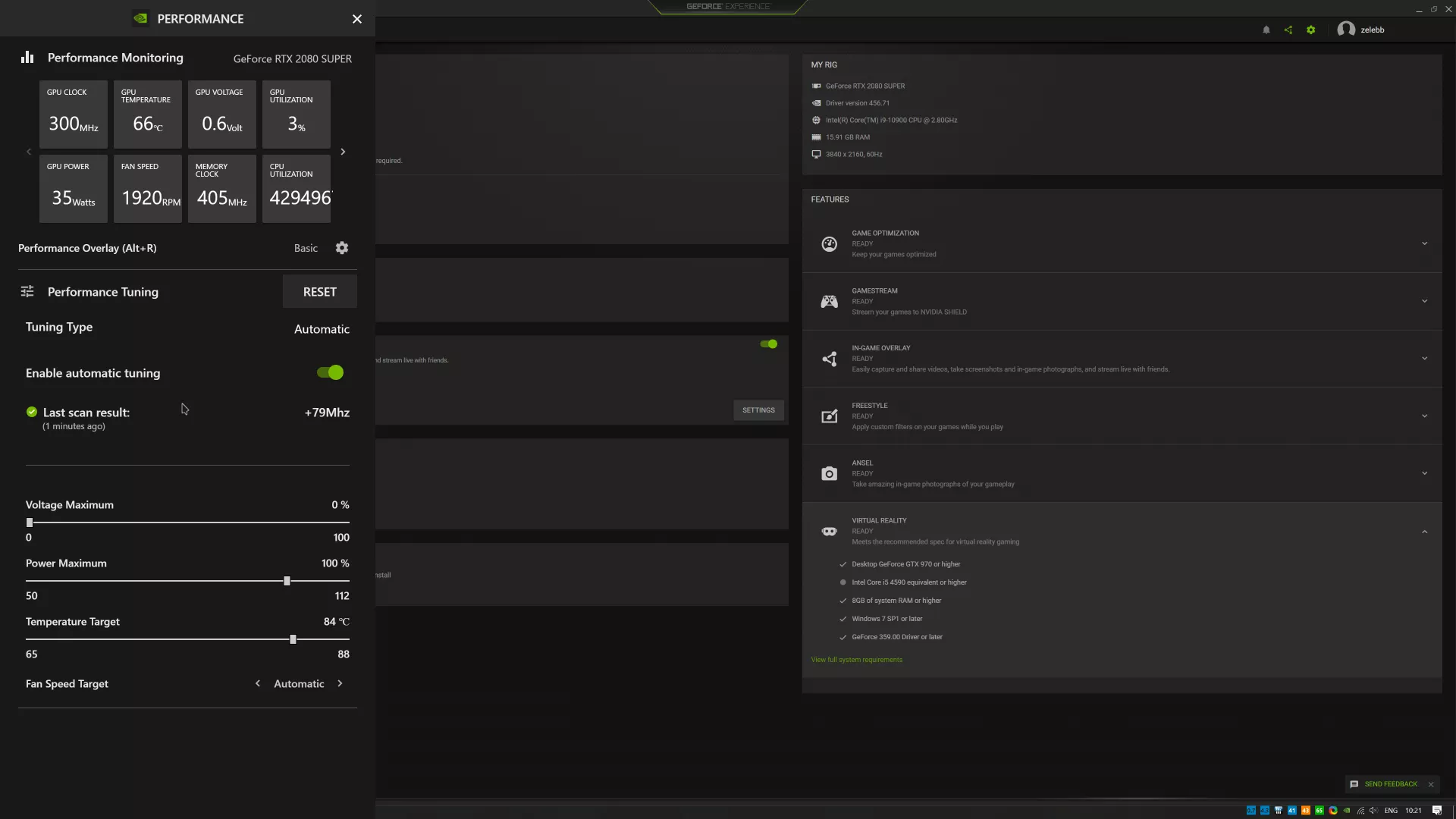This screenshot has width=1456, height=819.
Task: Click the zelebb user avatar
Action: 1346,30
